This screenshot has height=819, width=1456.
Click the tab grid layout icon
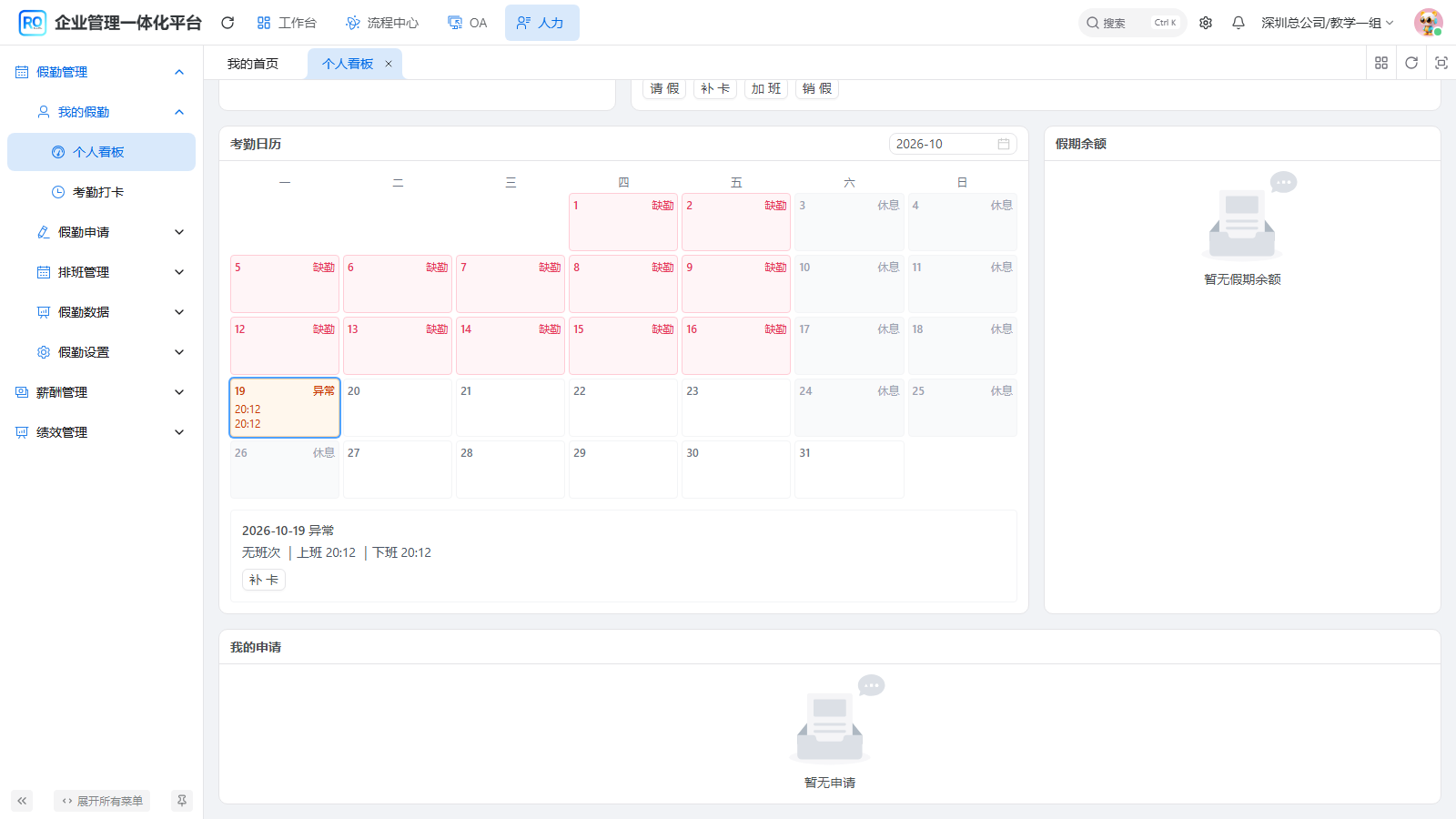[x=1381, y=63]
